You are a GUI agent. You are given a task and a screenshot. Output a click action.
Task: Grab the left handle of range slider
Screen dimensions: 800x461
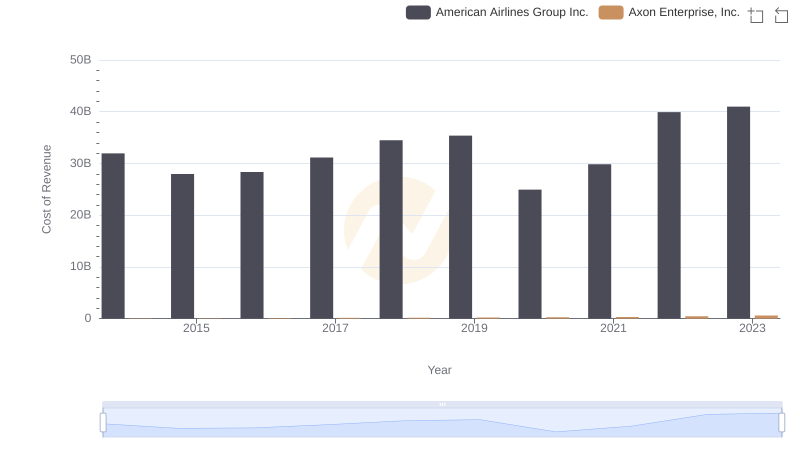tap(103, 422)
